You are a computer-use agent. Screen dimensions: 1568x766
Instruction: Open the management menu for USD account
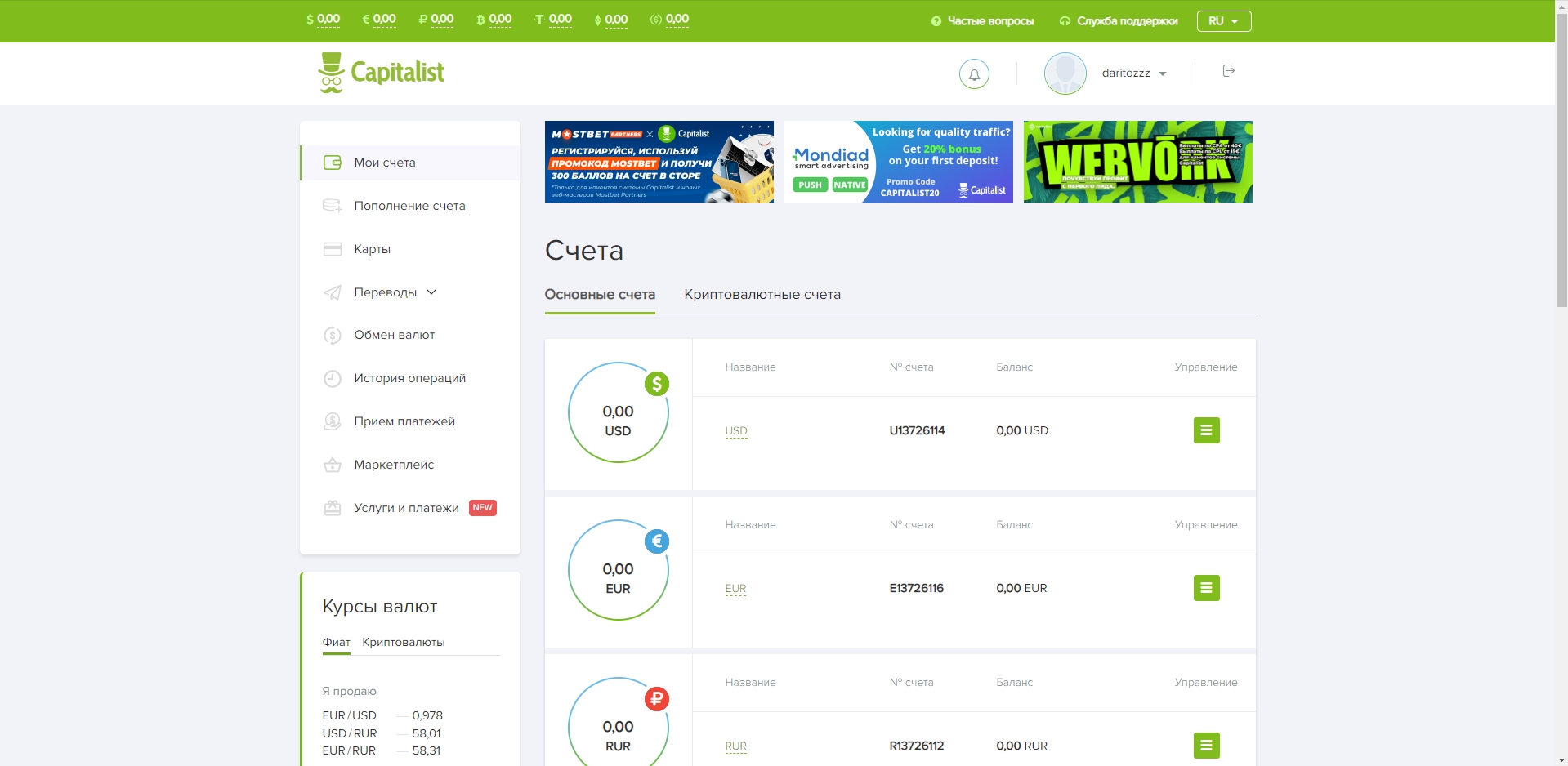point(1207,430)
